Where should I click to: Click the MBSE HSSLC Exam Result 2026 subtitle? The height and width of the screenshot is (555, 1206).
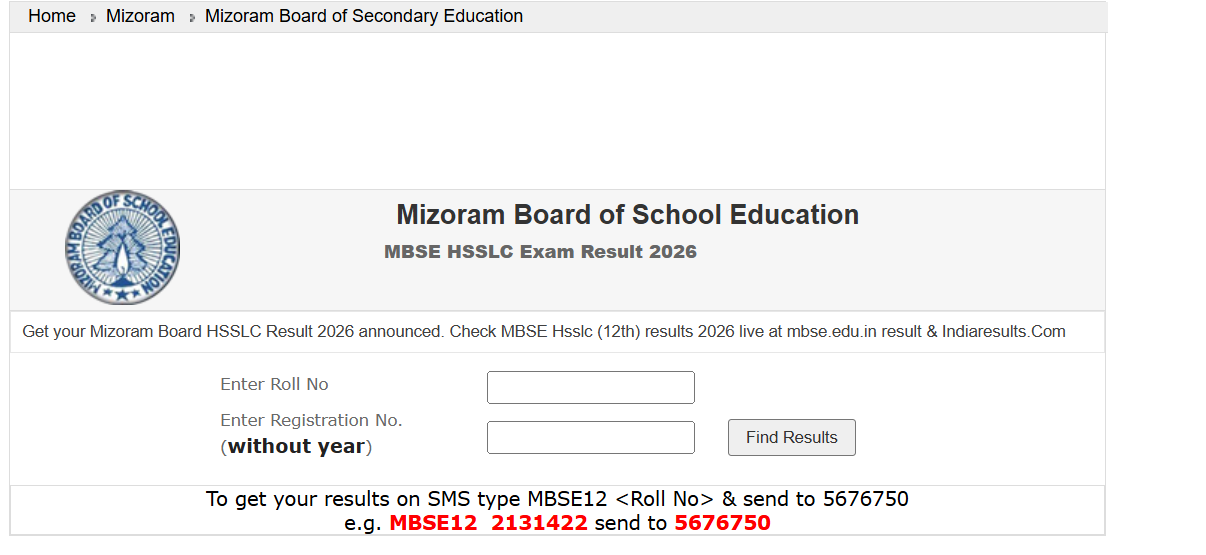point(540,252)
